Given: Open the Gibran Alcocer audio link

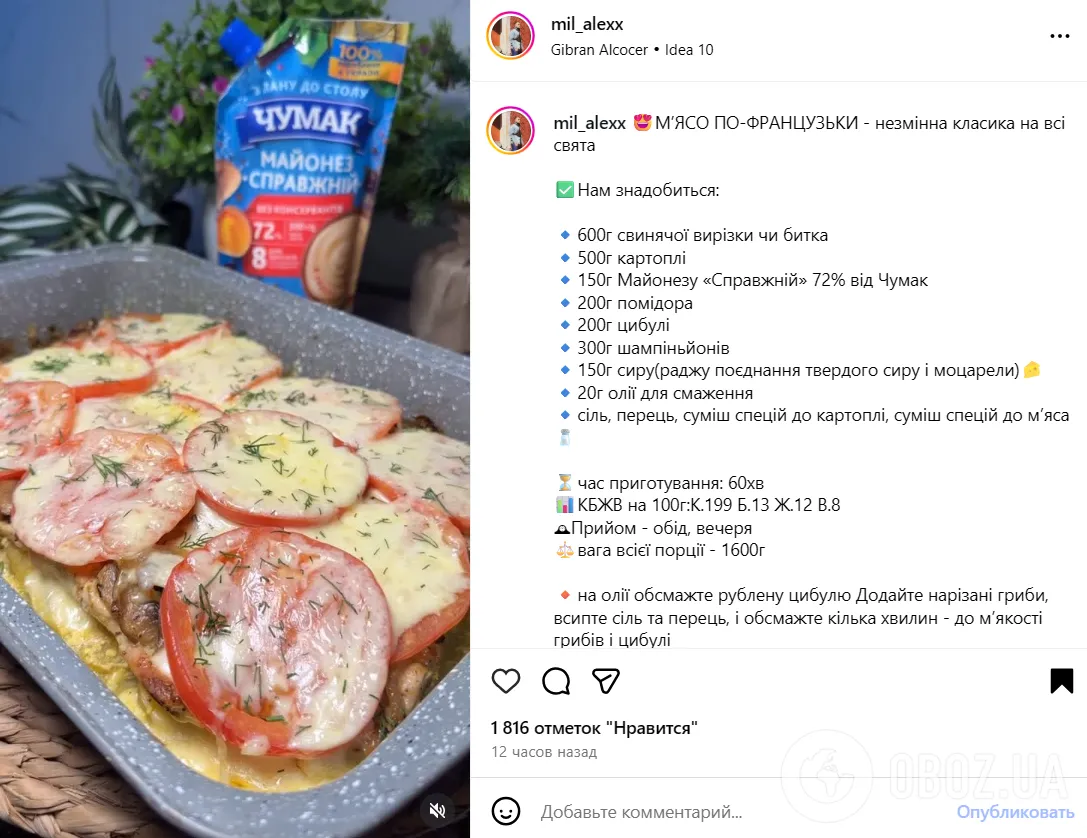Looking at the screenshot, I should point(599,50).
